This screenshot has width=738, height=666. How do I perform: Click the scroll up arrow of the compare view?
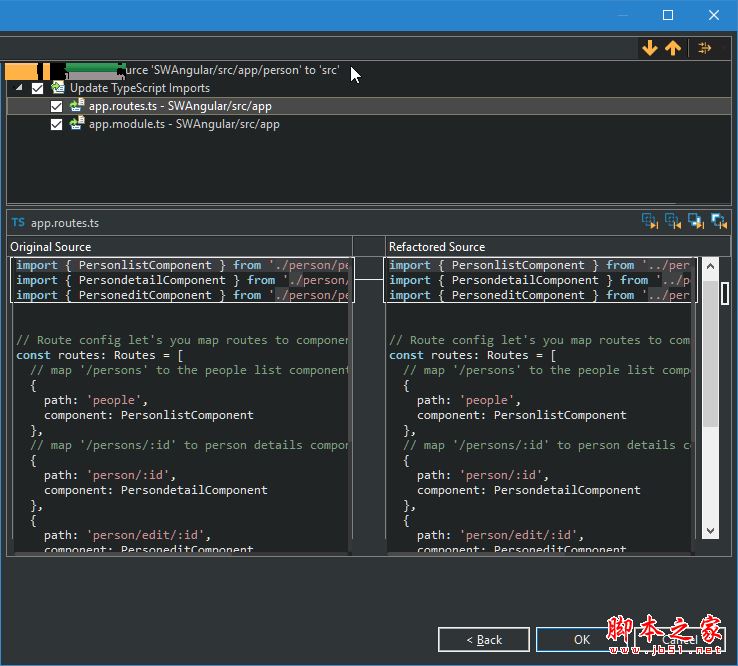(710, 266)
